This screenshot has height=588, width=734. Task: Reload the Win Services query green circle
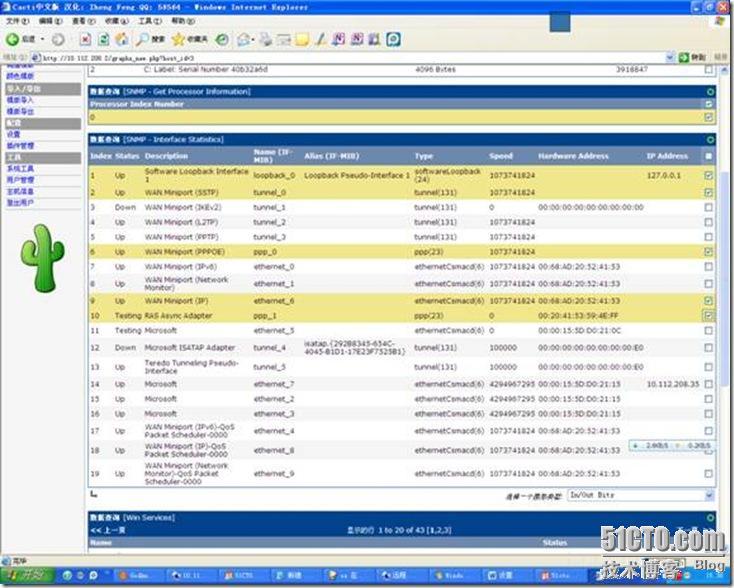(710, 518)
